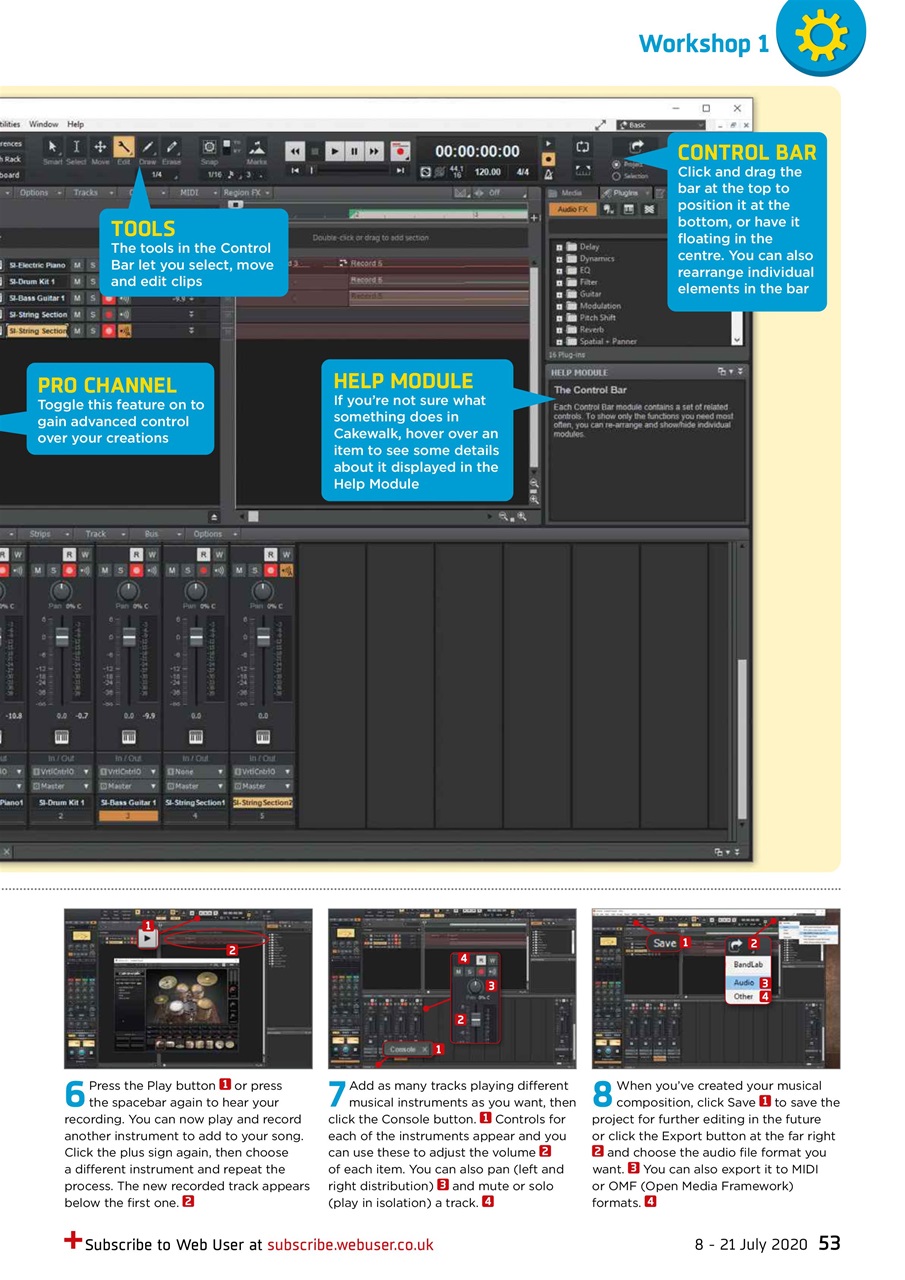Mute the SI-Drum Kit 1 track
This screenshot has height=1280, width=905.
(x=78, y=281)
